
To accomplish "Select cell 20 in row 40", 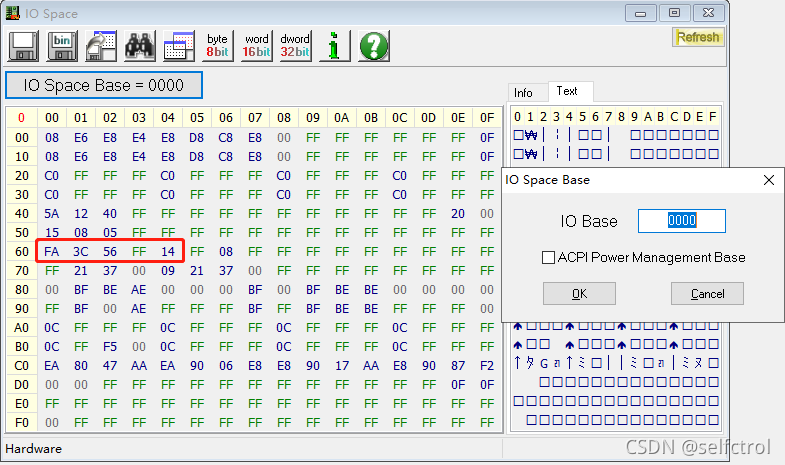I will click(x=458, y=213).
